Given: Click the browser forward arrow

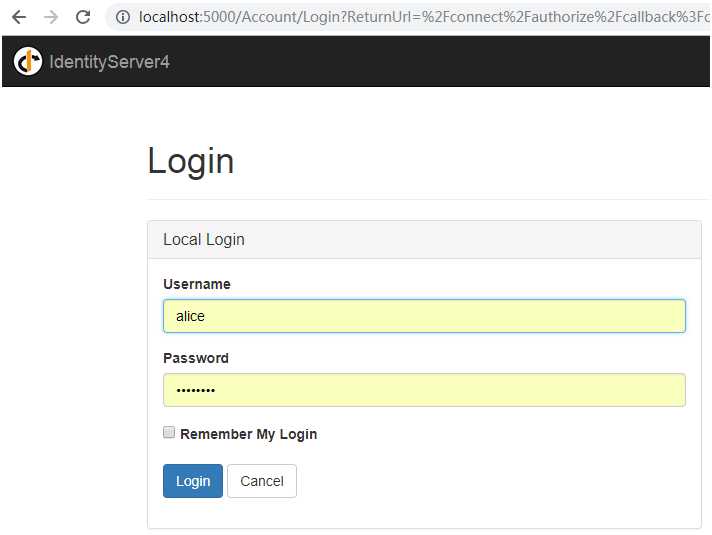Looking at the screenshot, I should point(51,17).
